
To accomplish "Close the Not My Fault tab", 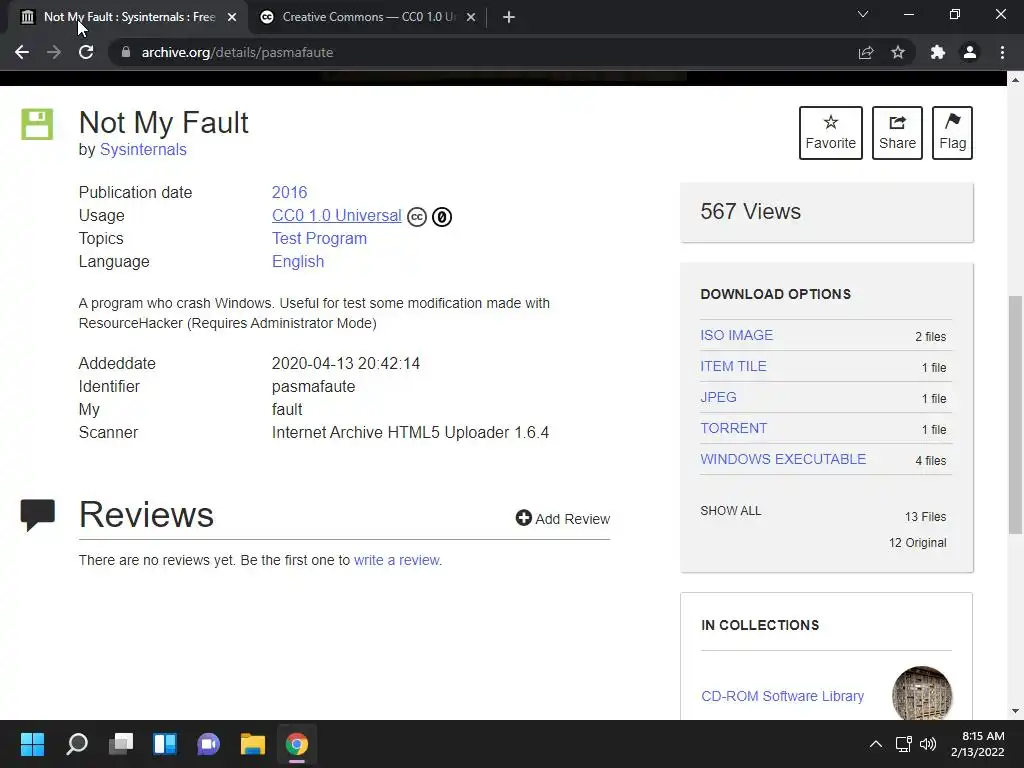I will (232, 17).
